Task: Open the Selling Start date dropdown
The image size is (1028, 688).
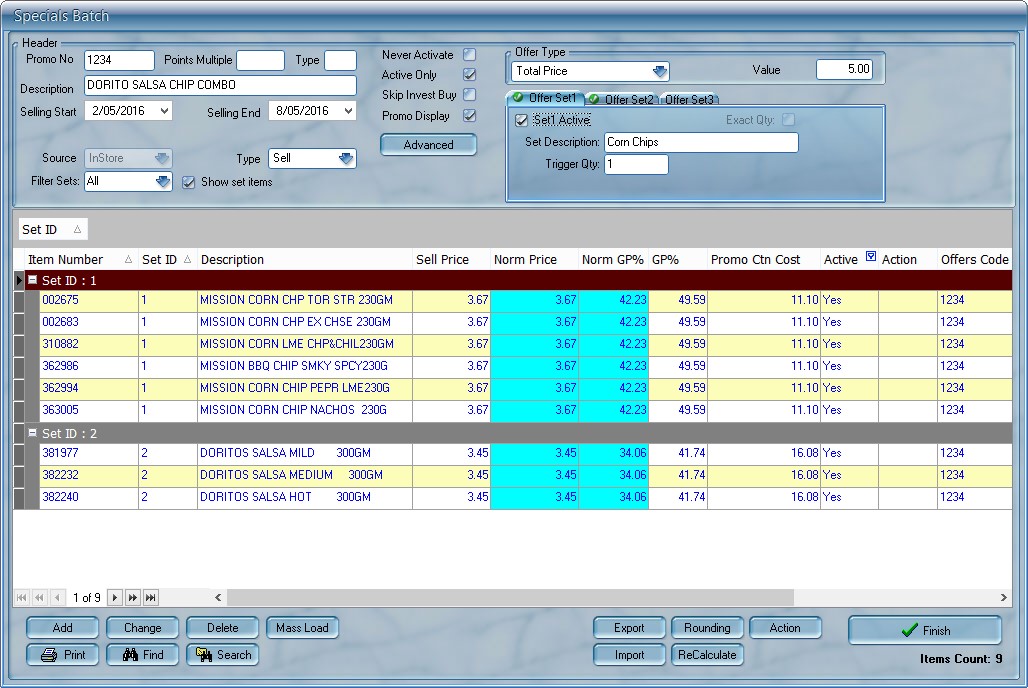Action: point(164,111)
